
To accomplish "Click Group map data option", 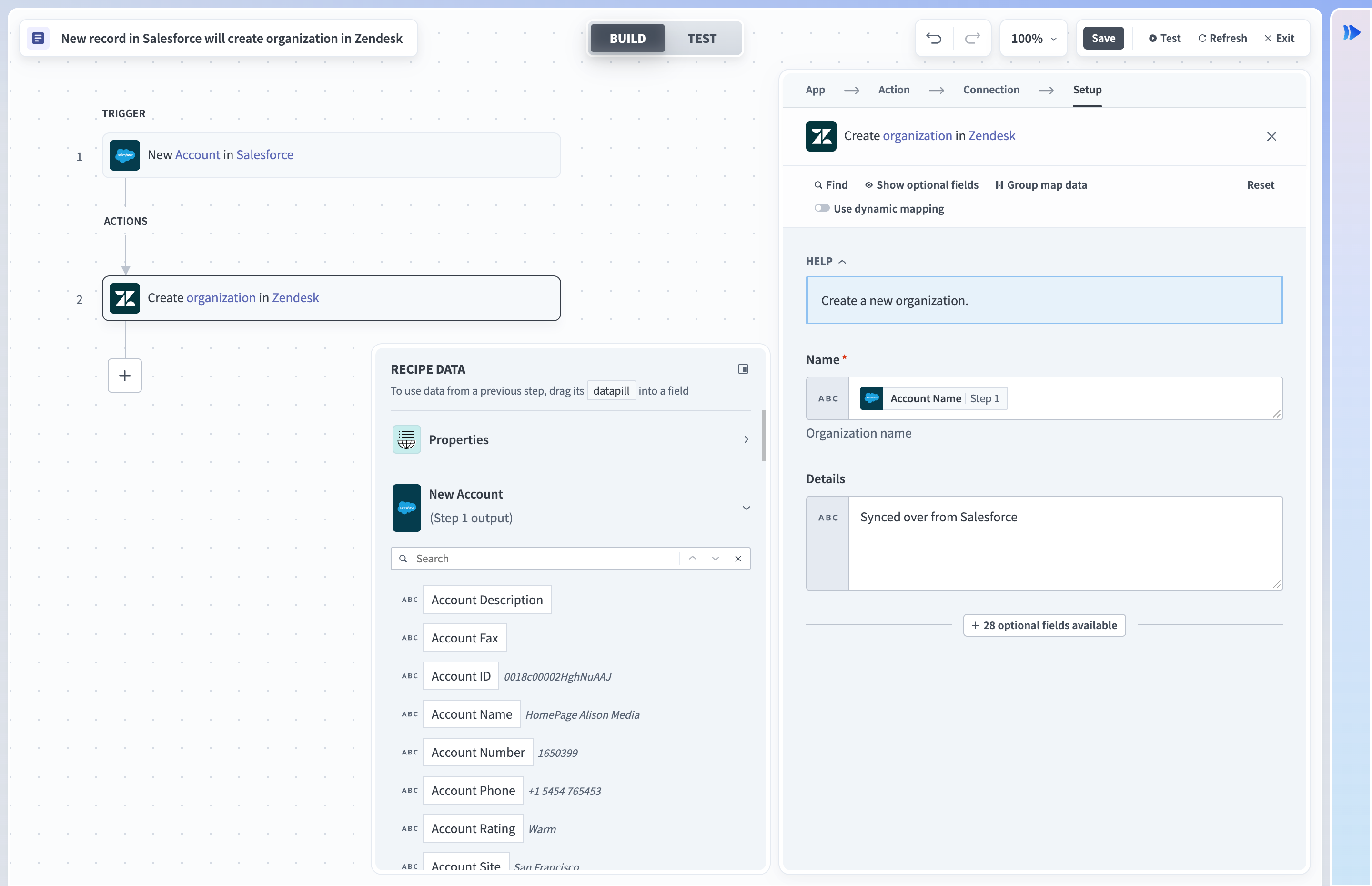I will pyautogui.click(x=1041, y=184).
